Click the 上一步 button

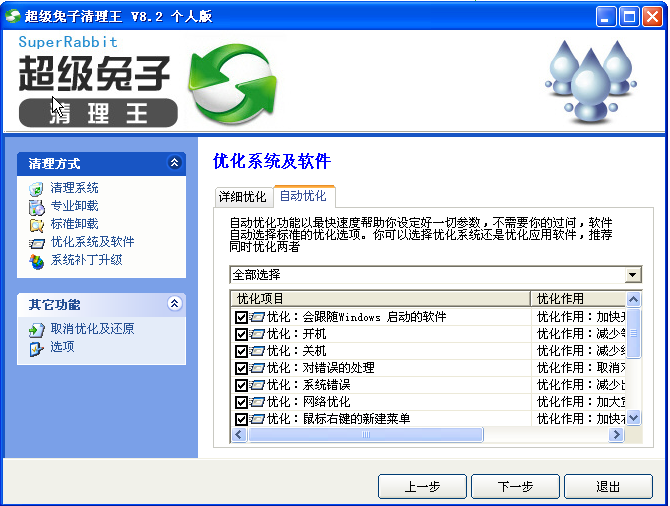[422, 486]
